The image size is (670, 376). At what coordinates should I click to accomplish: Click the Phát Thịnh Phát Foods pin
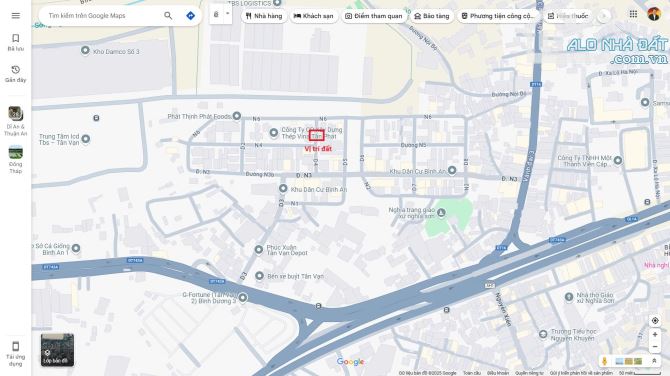[237, 116]
